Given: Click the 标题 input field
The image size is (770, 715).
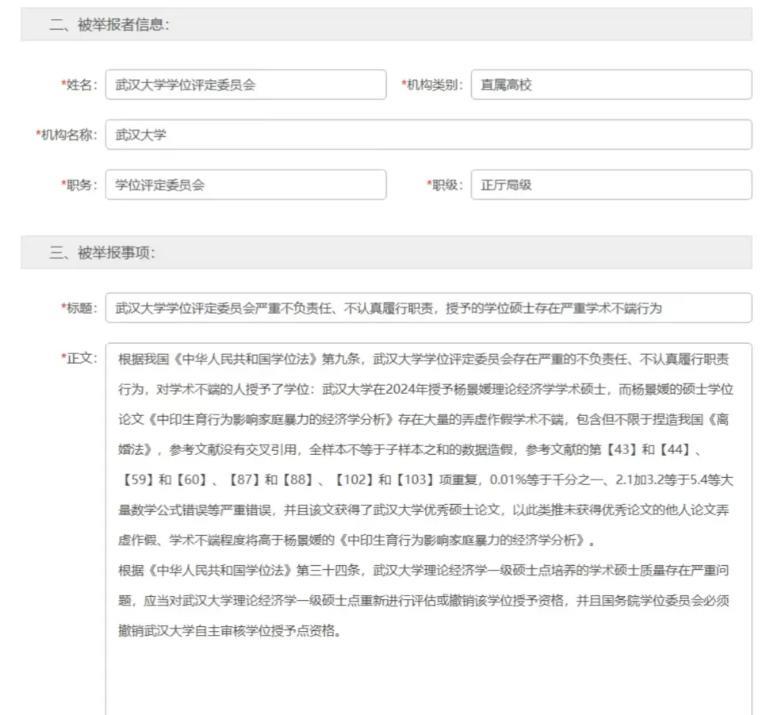Looking at the screenshot, I should pyautogui.click(x=428, y=308).
